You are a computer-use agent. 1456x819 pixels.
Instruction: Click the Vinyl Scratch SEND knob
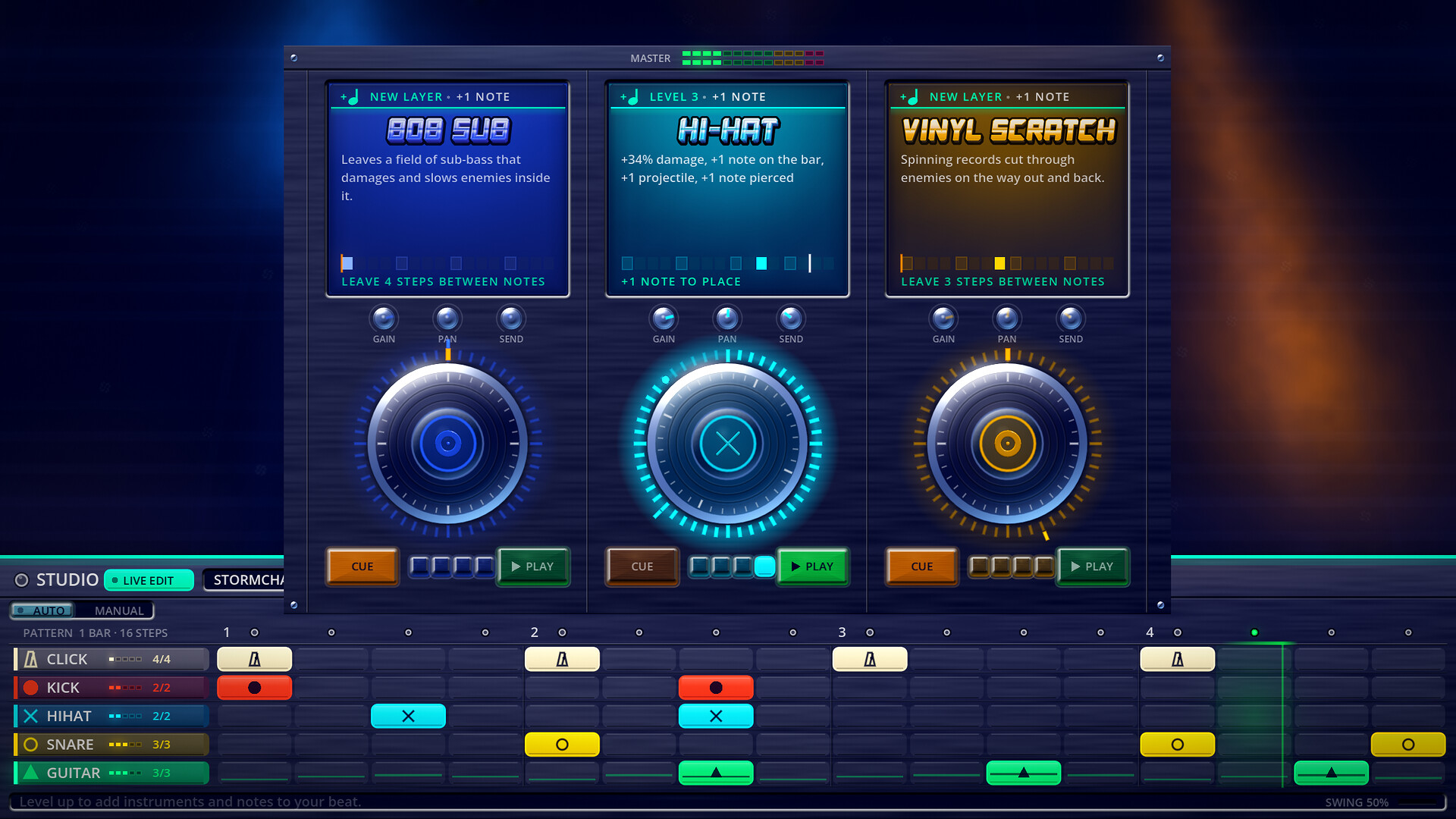tap(1071, 318)
